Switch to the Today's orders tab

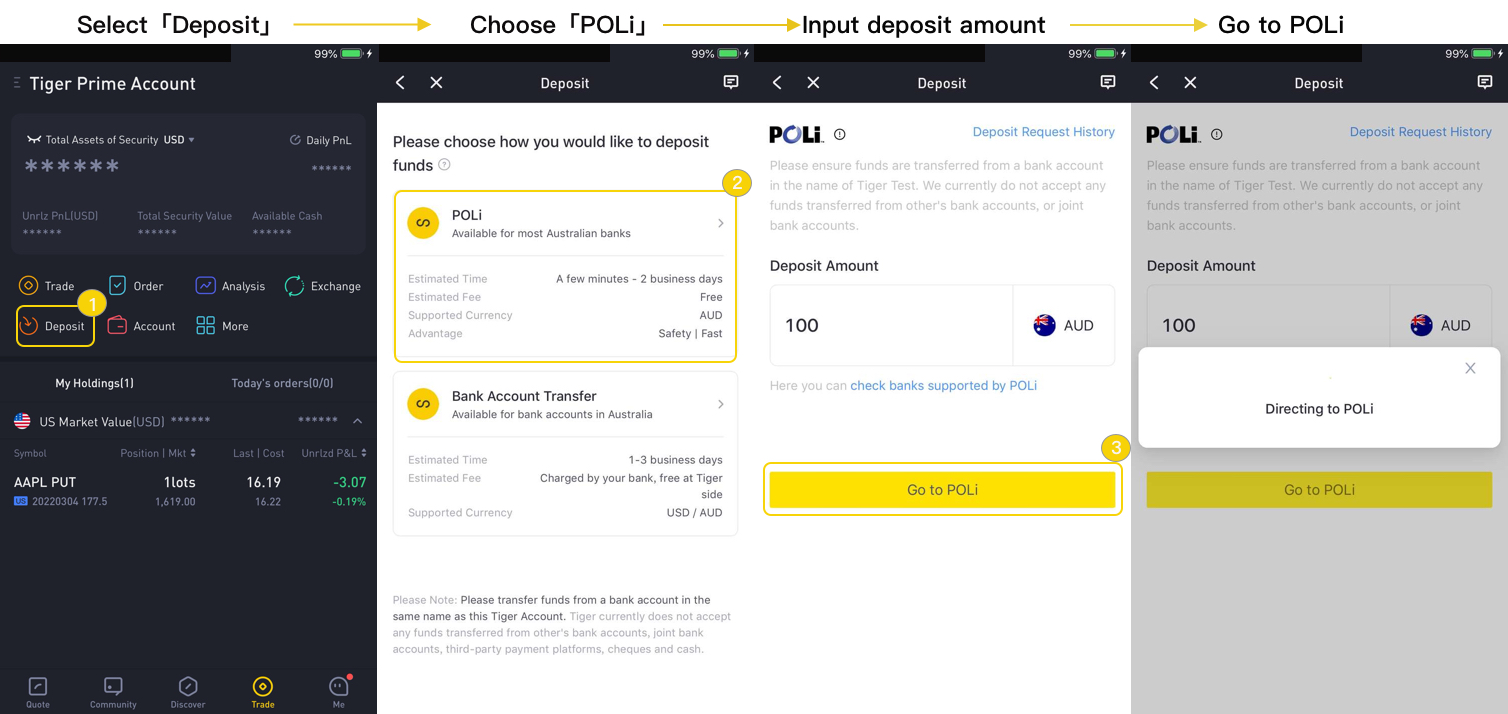click(x=282, y=383)
